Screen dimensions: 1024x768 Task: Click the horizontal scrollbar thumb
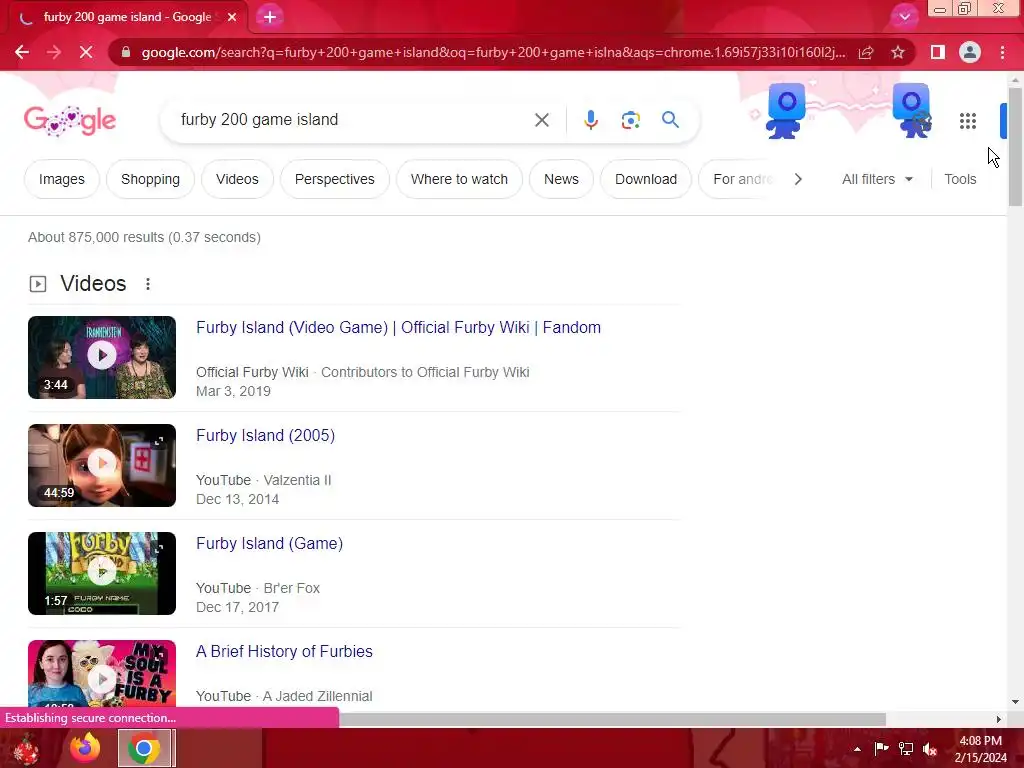coord(612,719)
